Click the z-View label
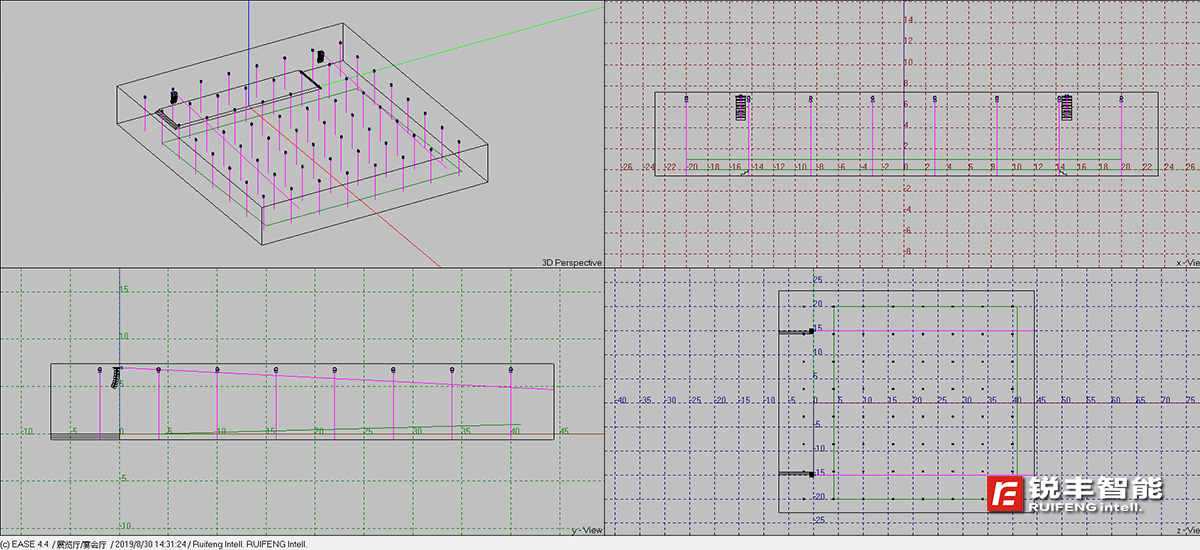This screenshot has height=550, width=1200. click(1187, 530)
